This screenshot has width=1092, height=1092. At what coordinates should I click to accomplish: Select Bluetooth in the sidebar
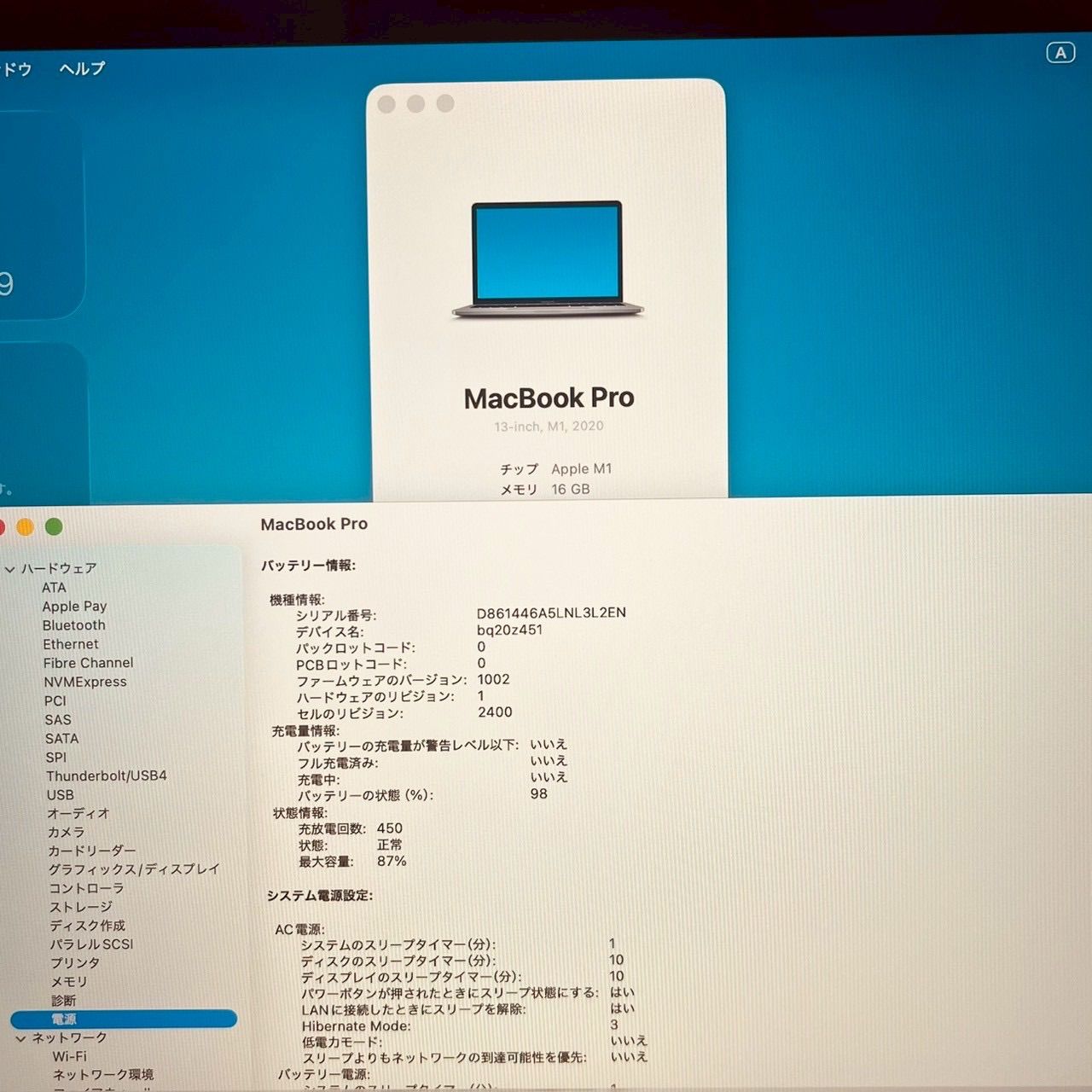(x=74, y=625)
